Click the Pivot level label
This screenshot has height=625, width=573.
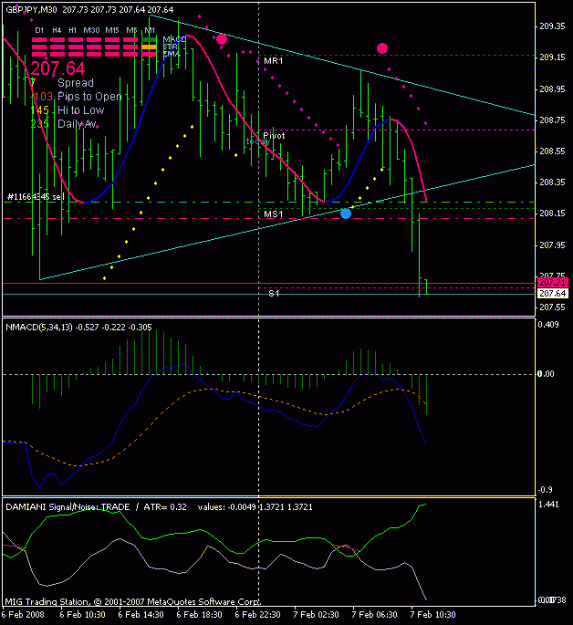(274, 136)
